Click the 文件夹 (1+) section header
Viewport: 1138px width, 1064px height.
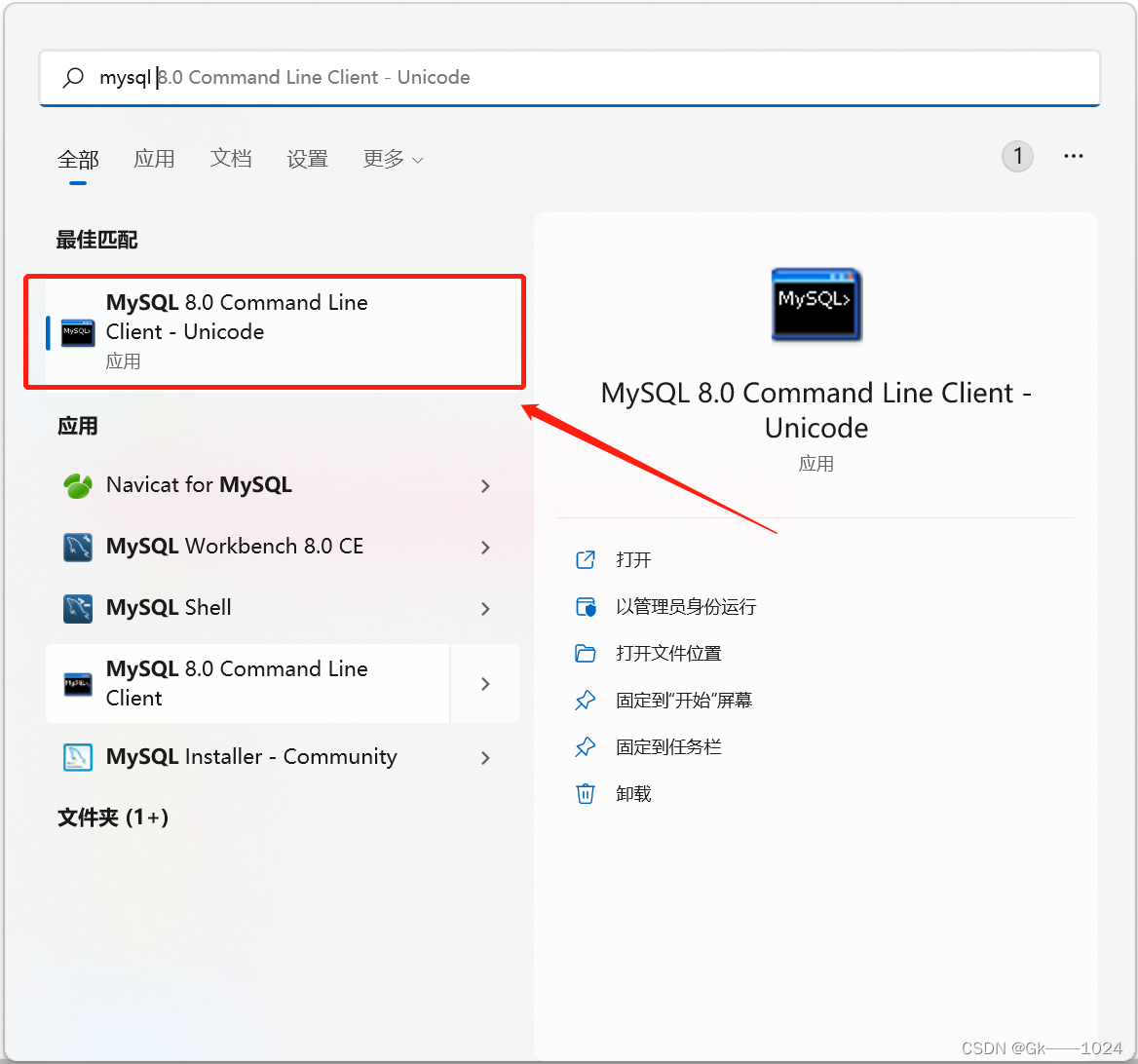coord(113,817)
